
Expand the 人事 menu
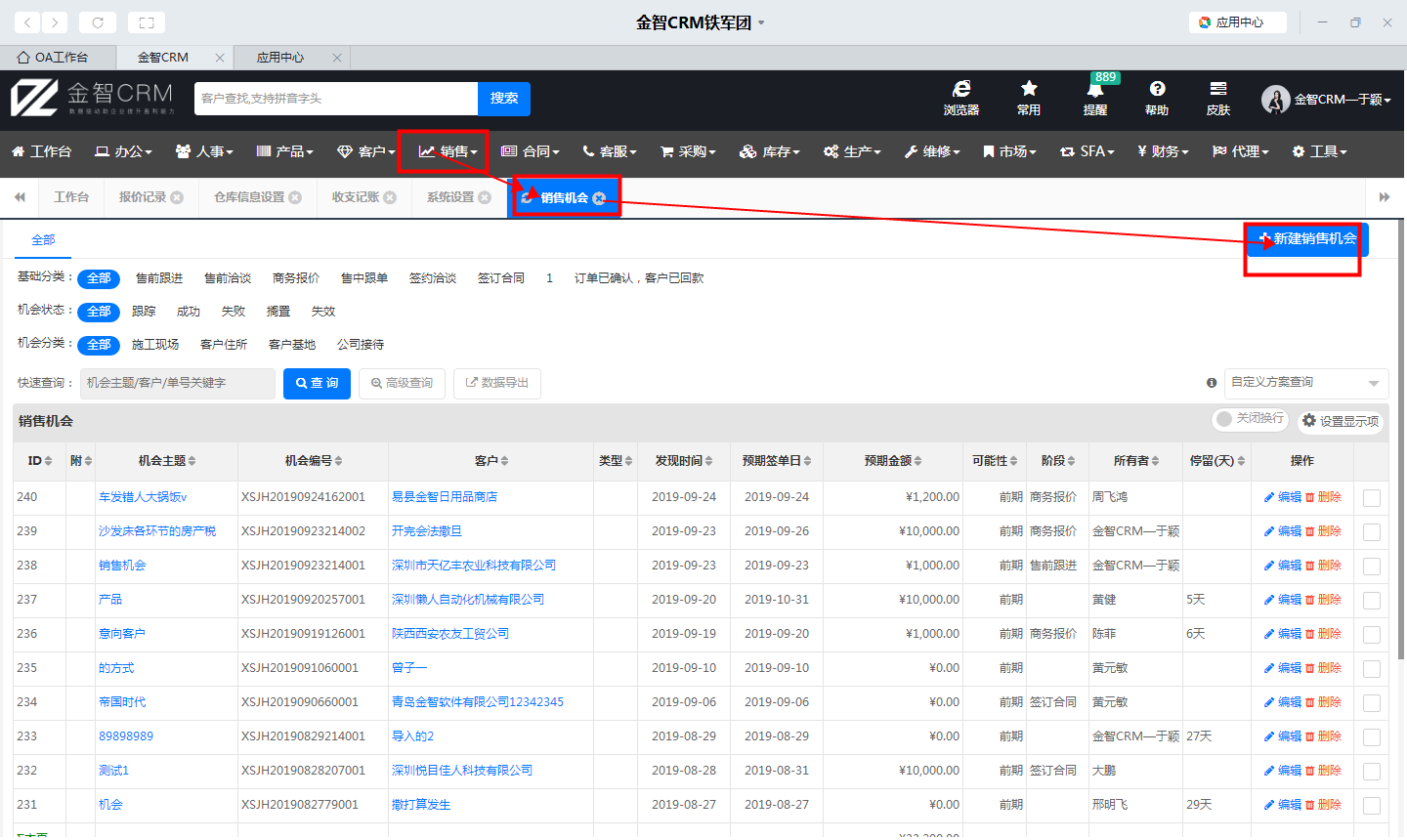(204, 151)
